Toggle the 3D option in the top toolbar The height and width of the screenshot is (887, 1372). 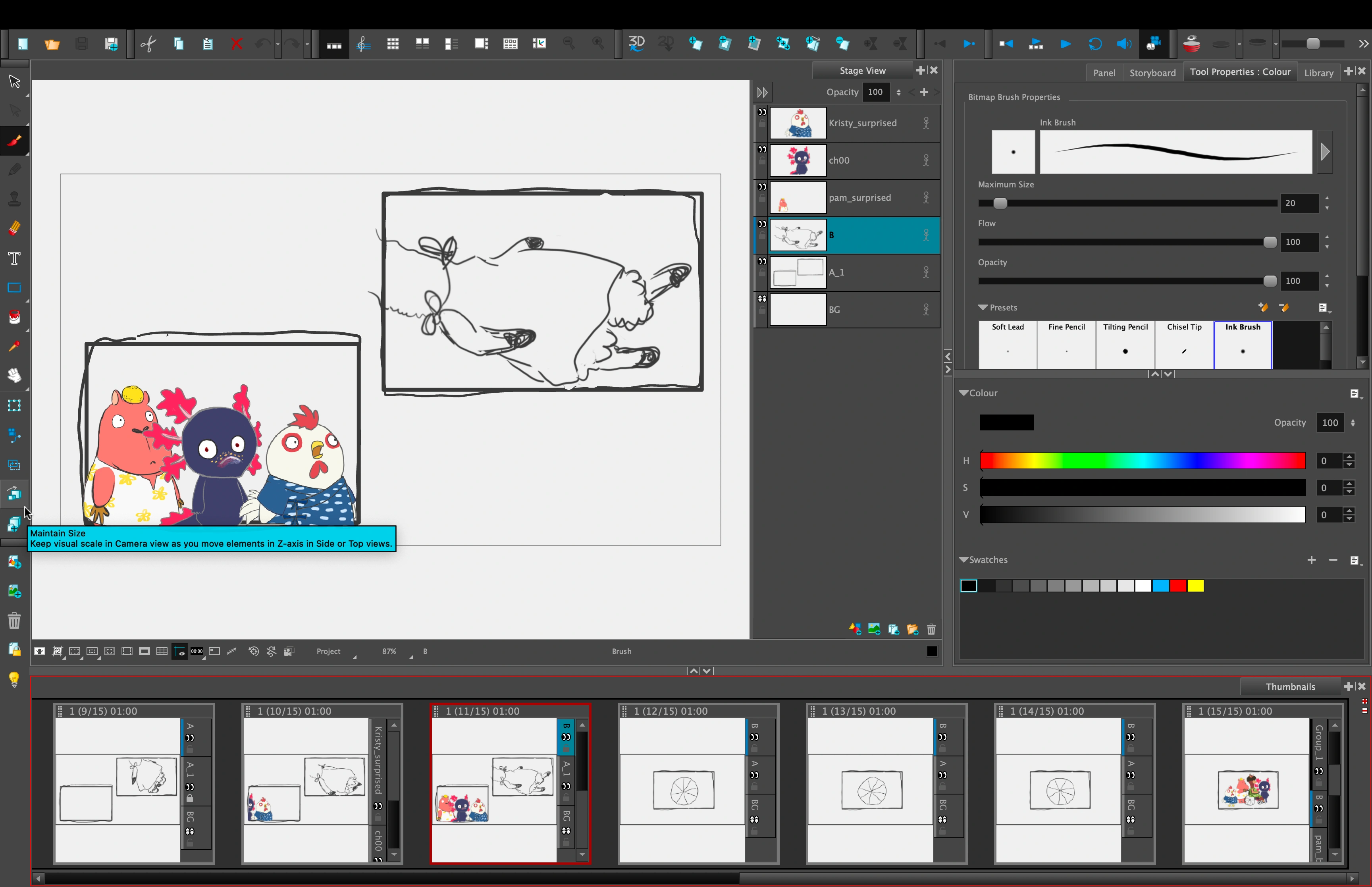click(x=636, y=43)
